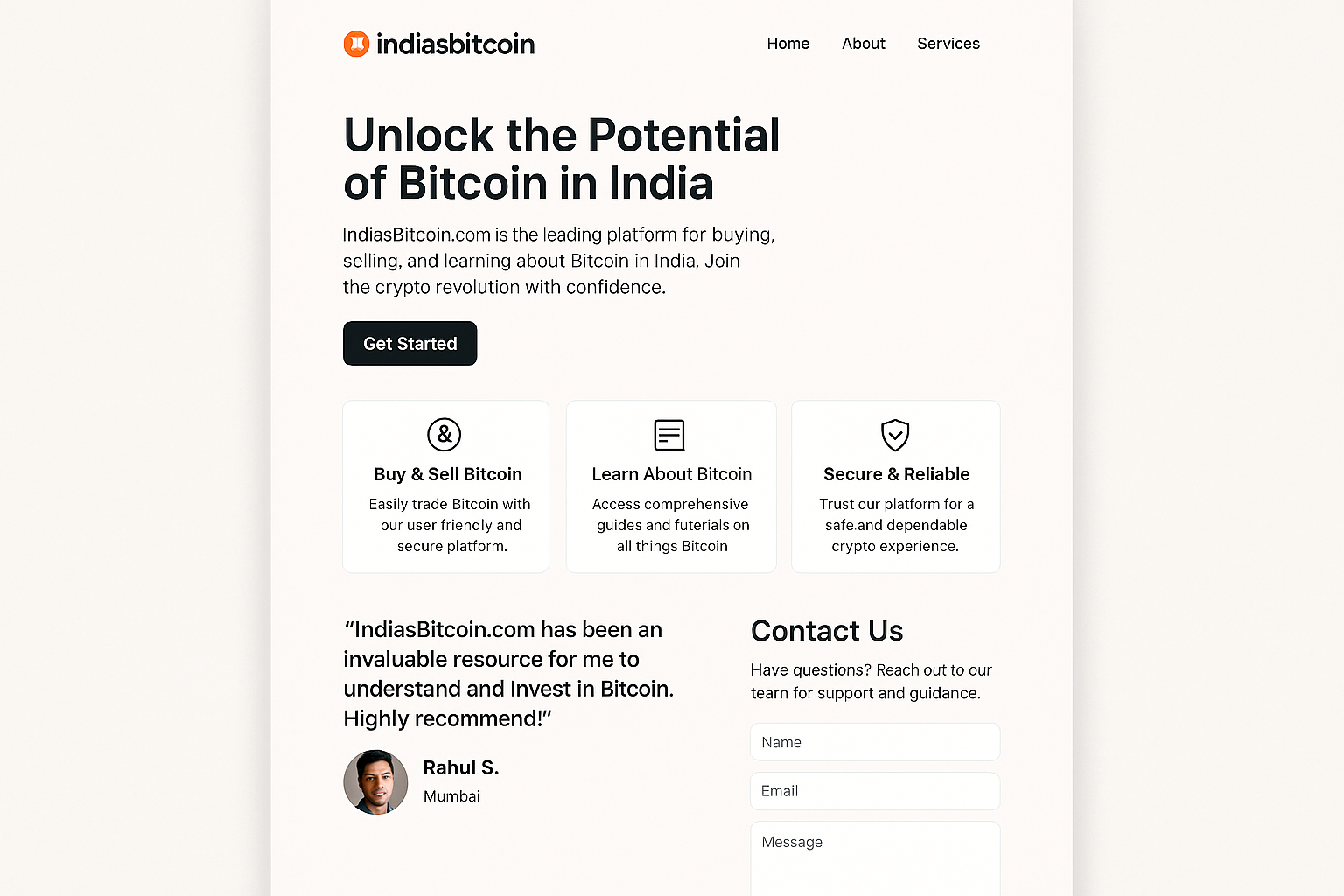Viewport: 1344px width, 896px height.
Task: Click Rahul S. profile photo
Action: (x=375, y=781)
